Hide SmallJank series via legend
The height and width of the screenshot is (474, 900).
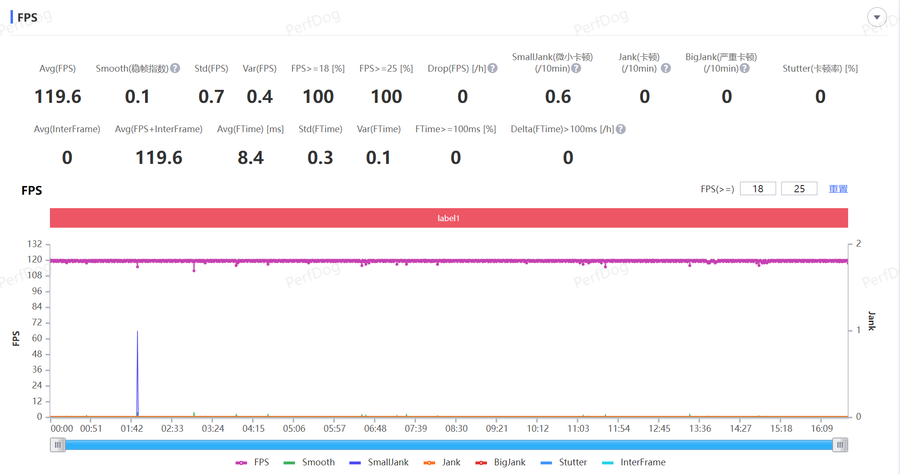point(378,462)
